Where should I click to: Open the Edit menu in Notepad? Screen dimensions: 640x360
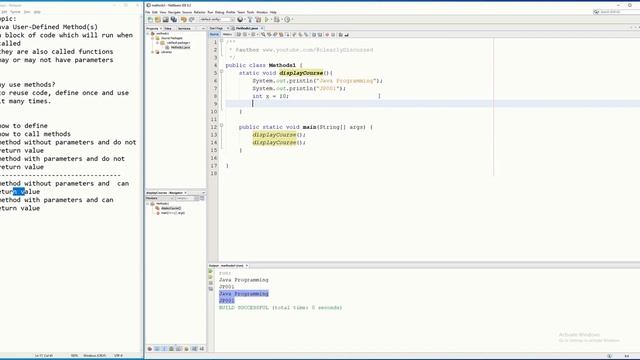pyautogui.click(x=4, y=12)
